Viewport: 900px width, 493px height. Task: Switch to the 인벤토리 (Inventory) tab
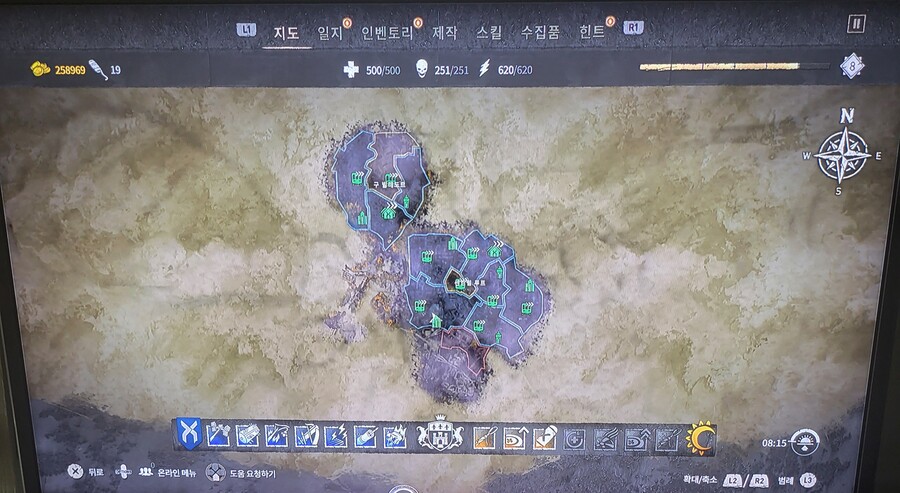(x=388, y=32)
